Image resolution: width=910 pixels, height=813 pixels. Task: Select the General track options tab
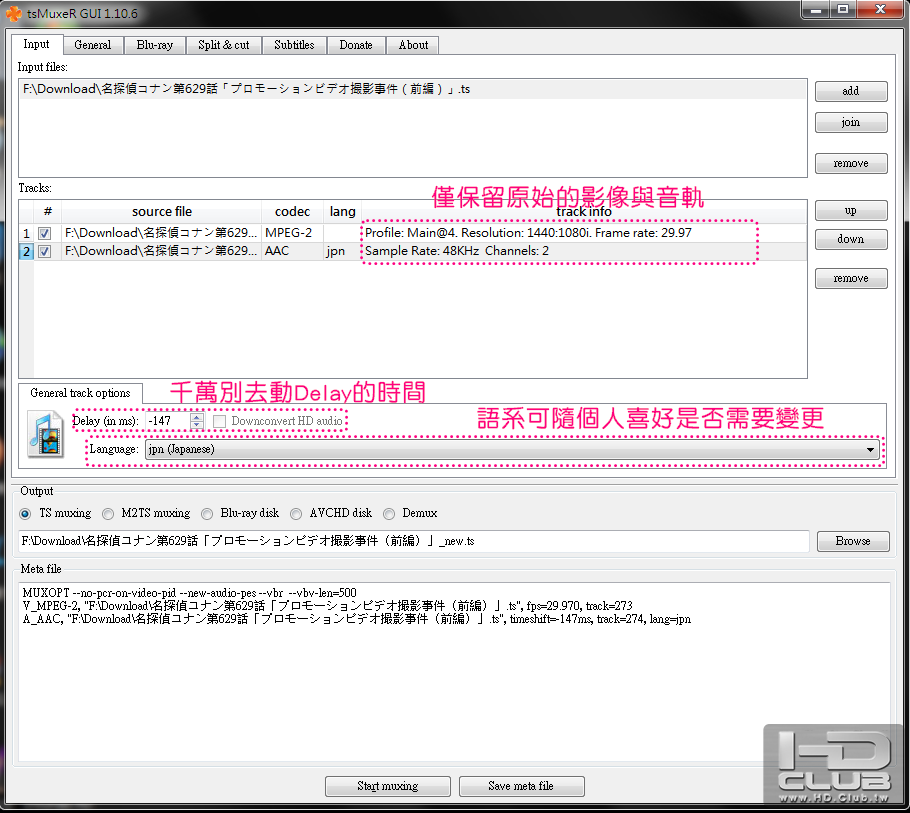coord(80,393)
